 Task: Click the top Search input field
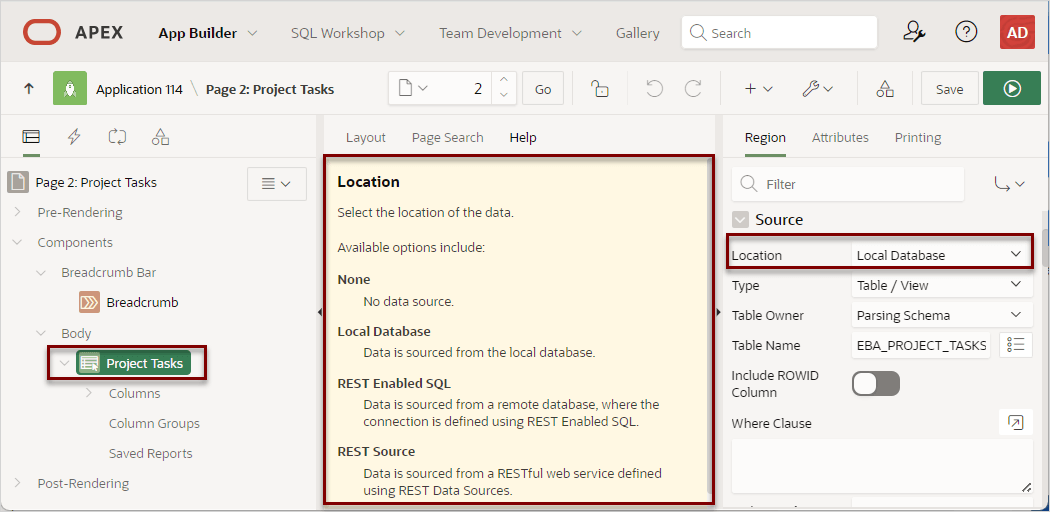[779, 33]
